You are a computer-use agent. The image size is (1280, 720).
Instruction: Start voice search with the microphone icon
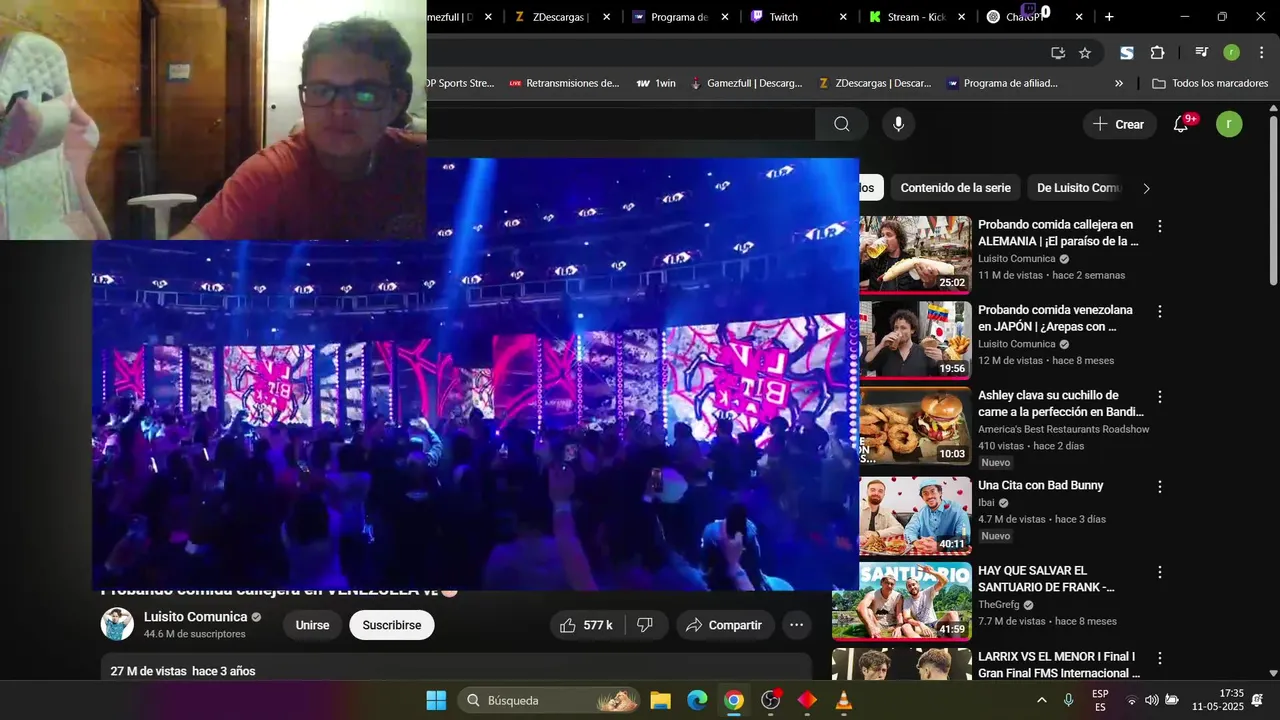pos(898,124)
